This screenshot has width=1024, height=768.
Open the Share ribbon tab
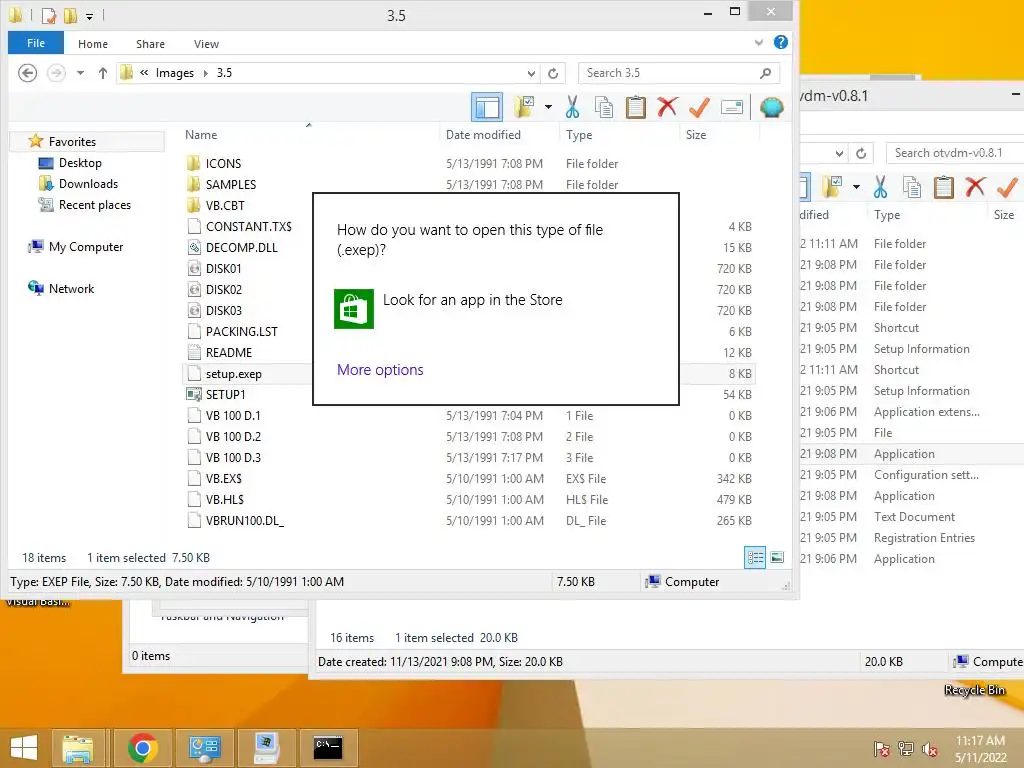point(150,44)
